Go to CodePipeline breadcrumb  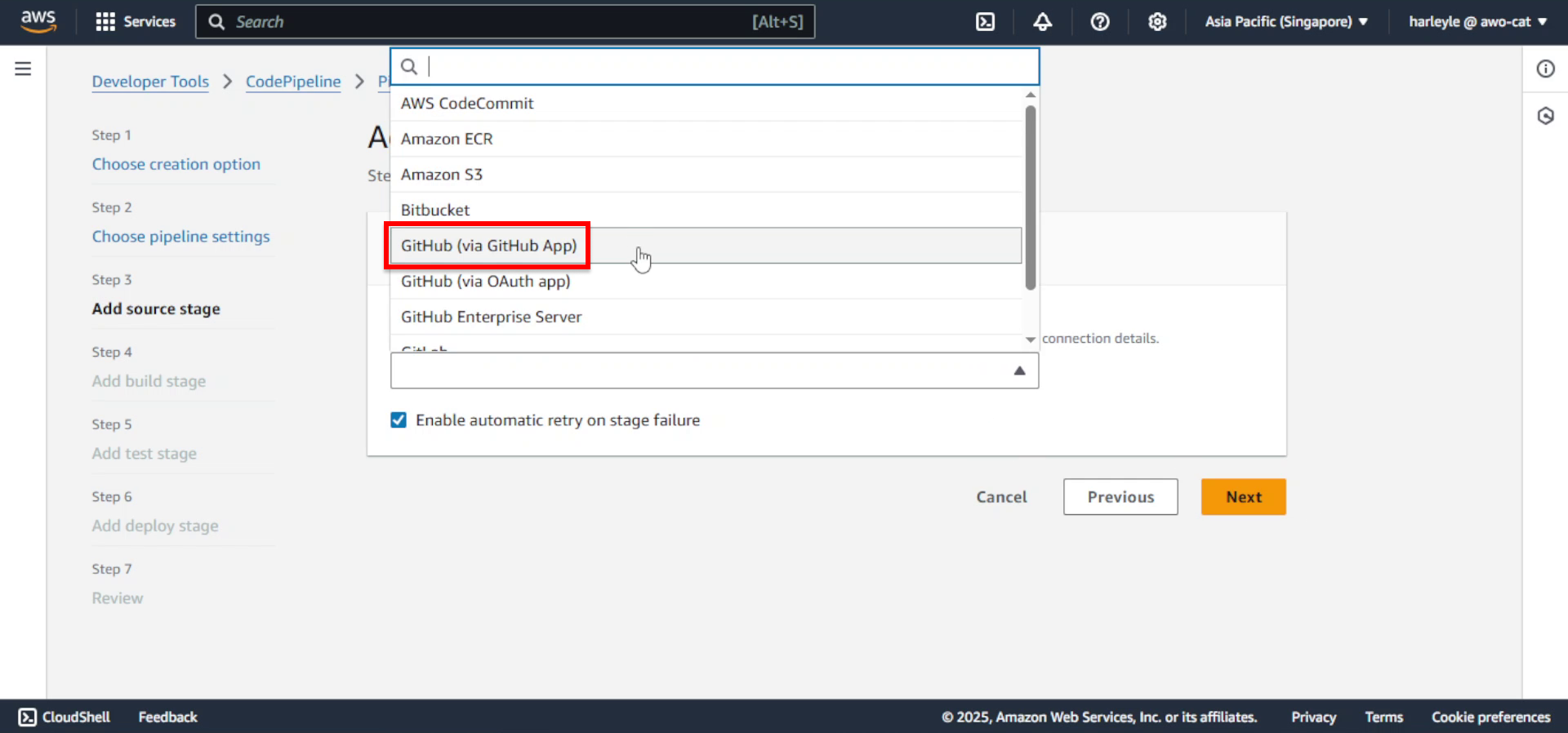pyautogui.click(x=293, y=82)
